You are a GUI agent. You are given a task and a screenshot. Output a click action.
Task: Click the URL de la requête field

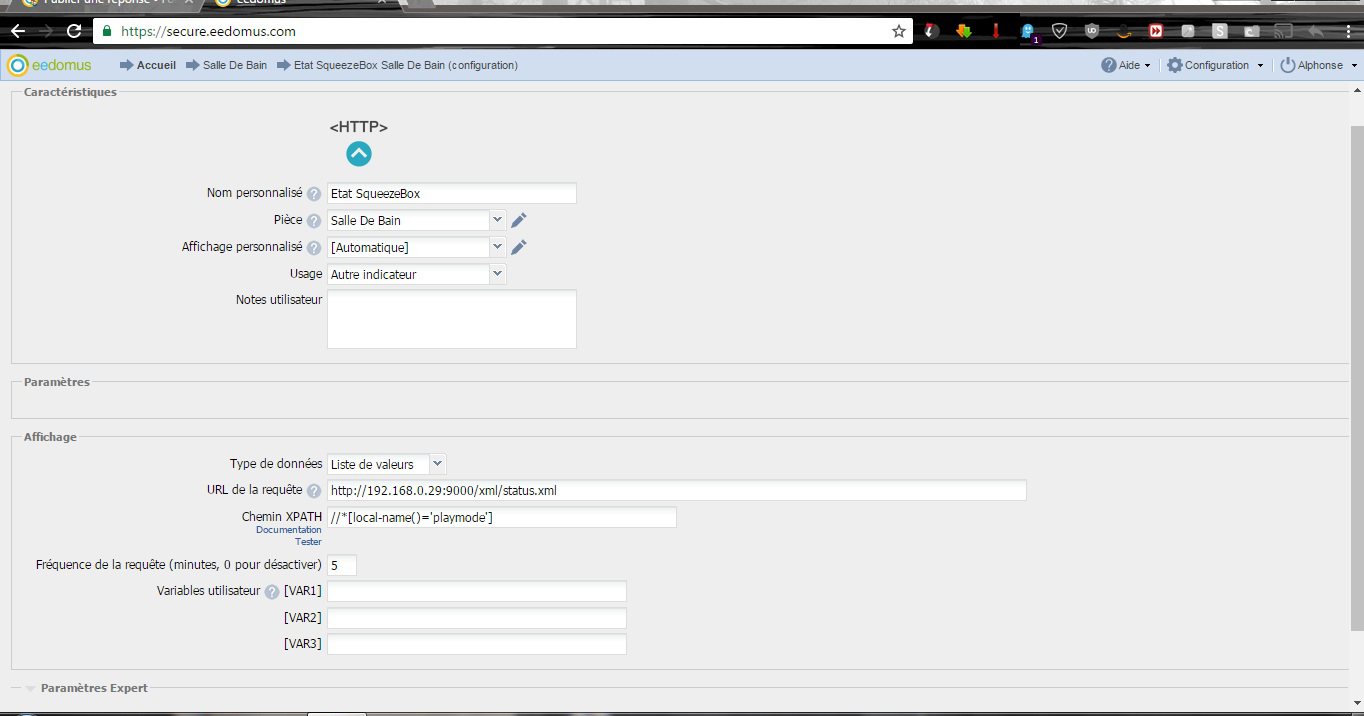pyautogui.click(x=677, y=491)
